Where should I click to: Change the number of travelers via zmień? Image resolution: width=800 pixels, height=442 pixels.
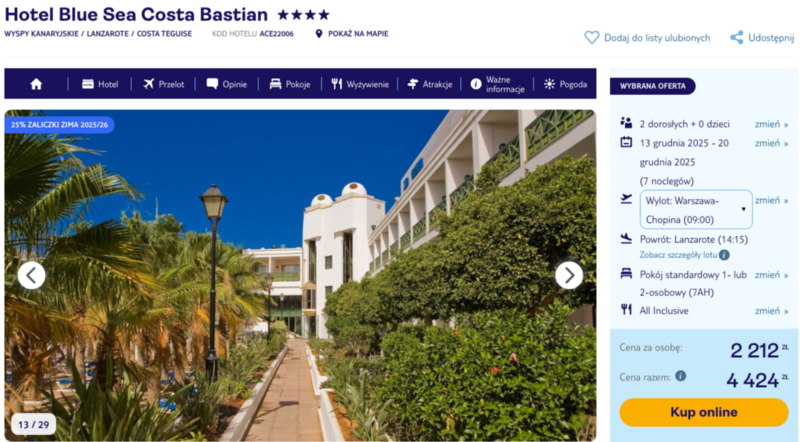coord(771,124)
